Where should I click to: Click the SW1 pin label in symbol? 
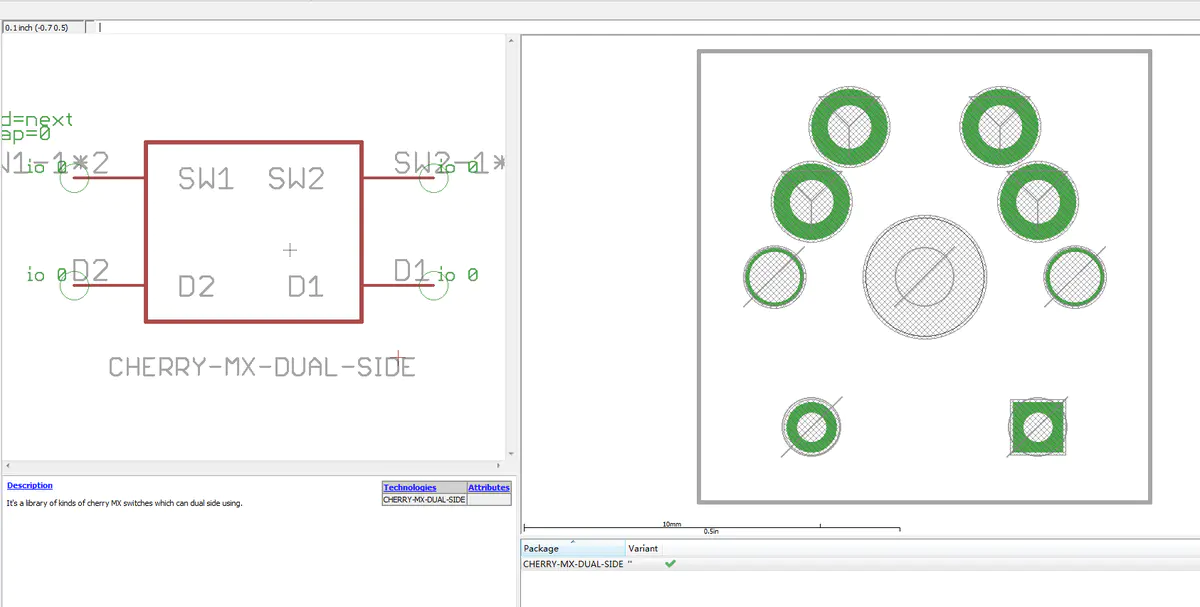point(206,180)
